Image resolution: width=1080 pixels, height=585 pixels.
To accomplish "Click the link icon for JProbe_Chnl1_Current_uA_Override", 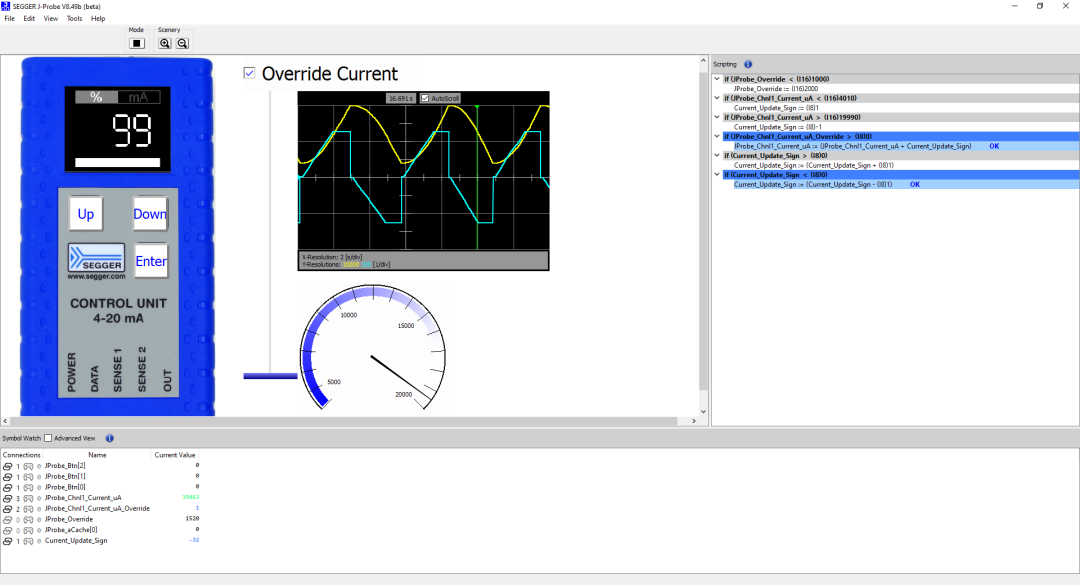I will pyautogui.click(x=8, y=509).
